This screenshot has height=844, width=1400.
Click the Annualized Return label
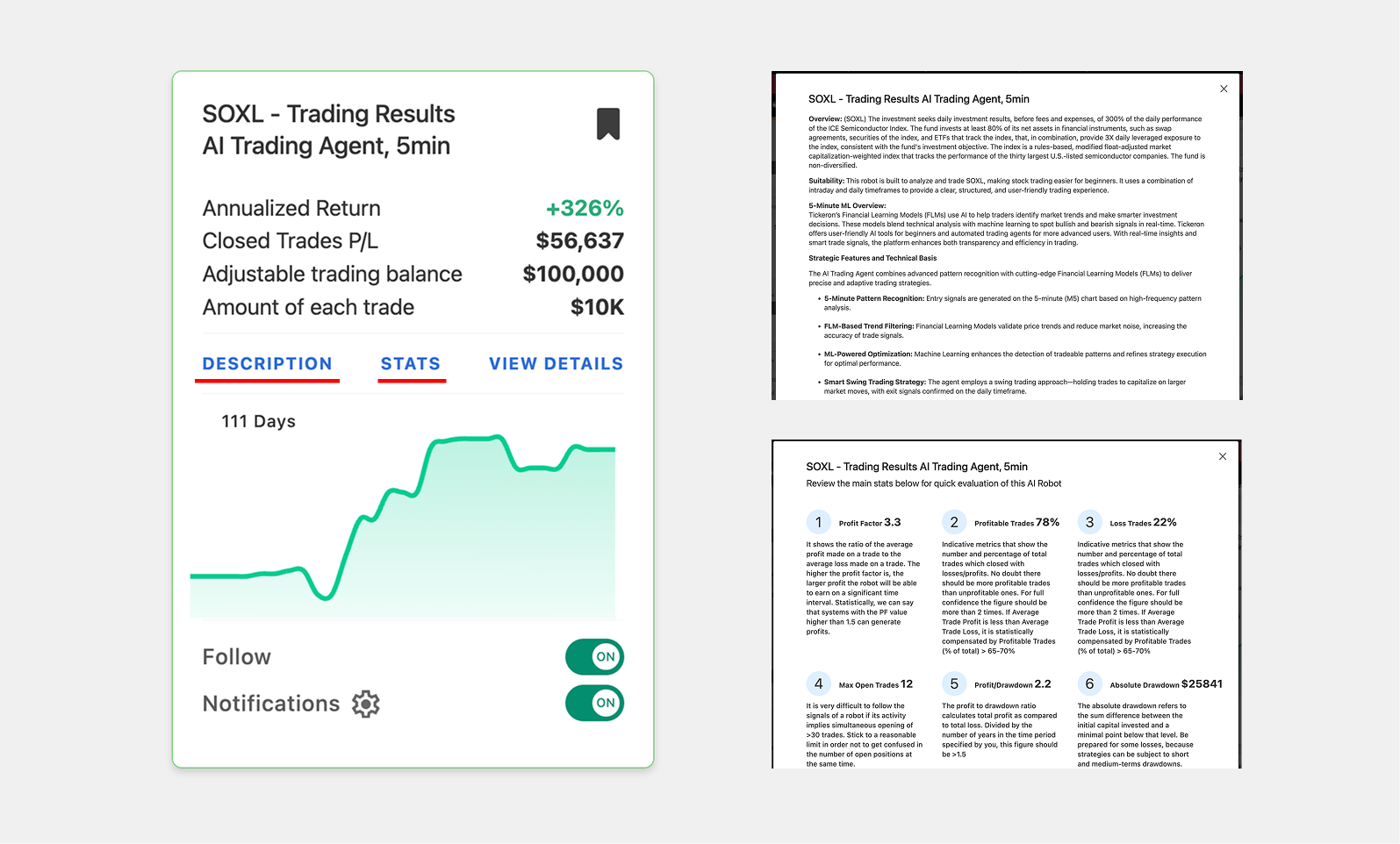tap(291, 209)
